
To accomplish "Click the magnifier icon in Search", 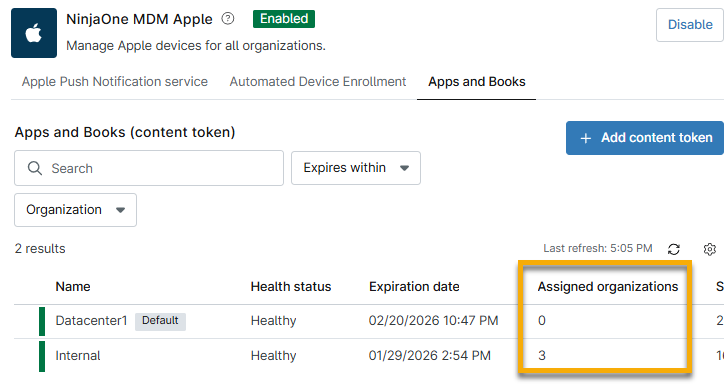I will point(35,168).
